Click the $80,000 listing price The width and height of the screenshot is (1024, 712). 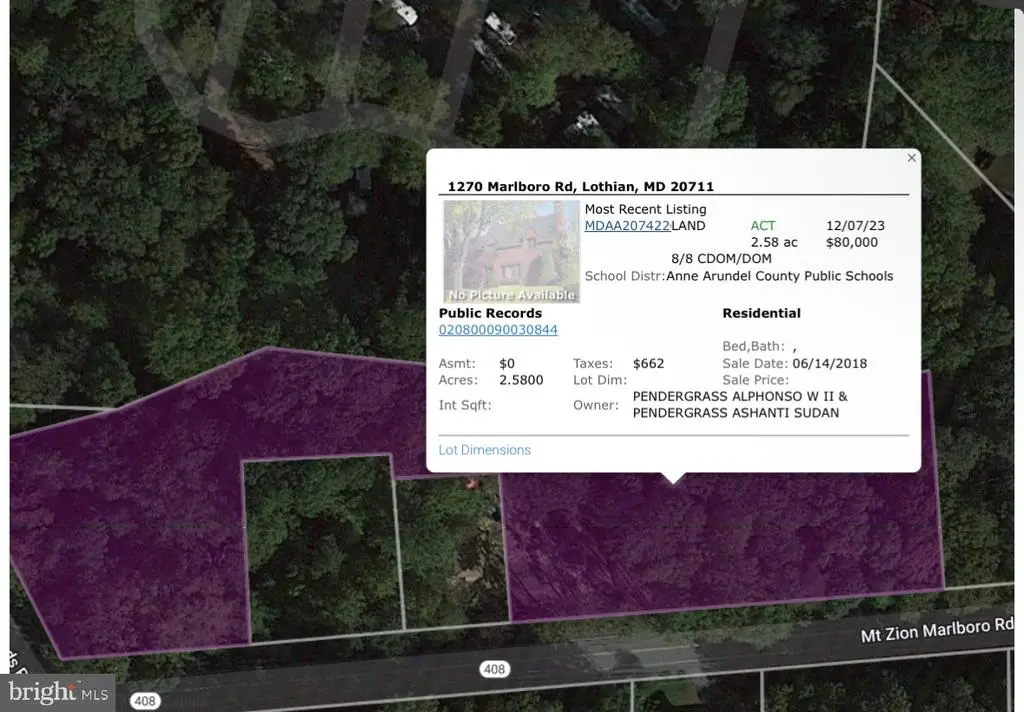pos(851,241)
